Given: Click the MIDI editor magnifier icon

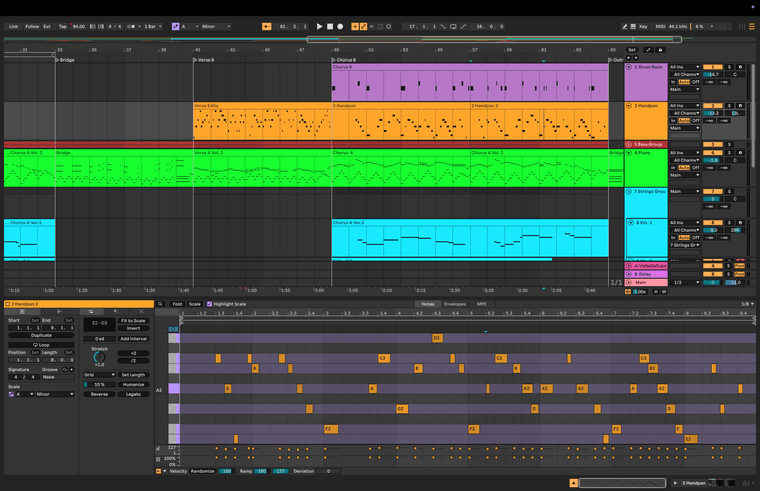Looking at the screenshot, I should click(x=160, y=304).
